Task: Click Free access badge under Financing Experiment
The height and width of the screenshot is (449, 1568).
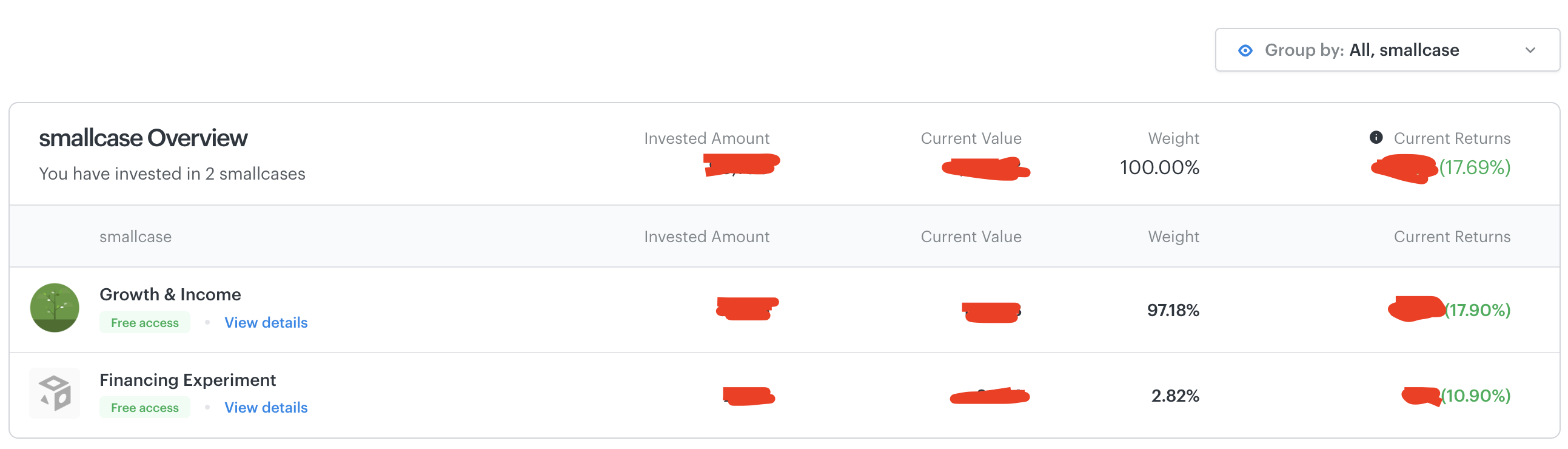Action: click(145, 408)
